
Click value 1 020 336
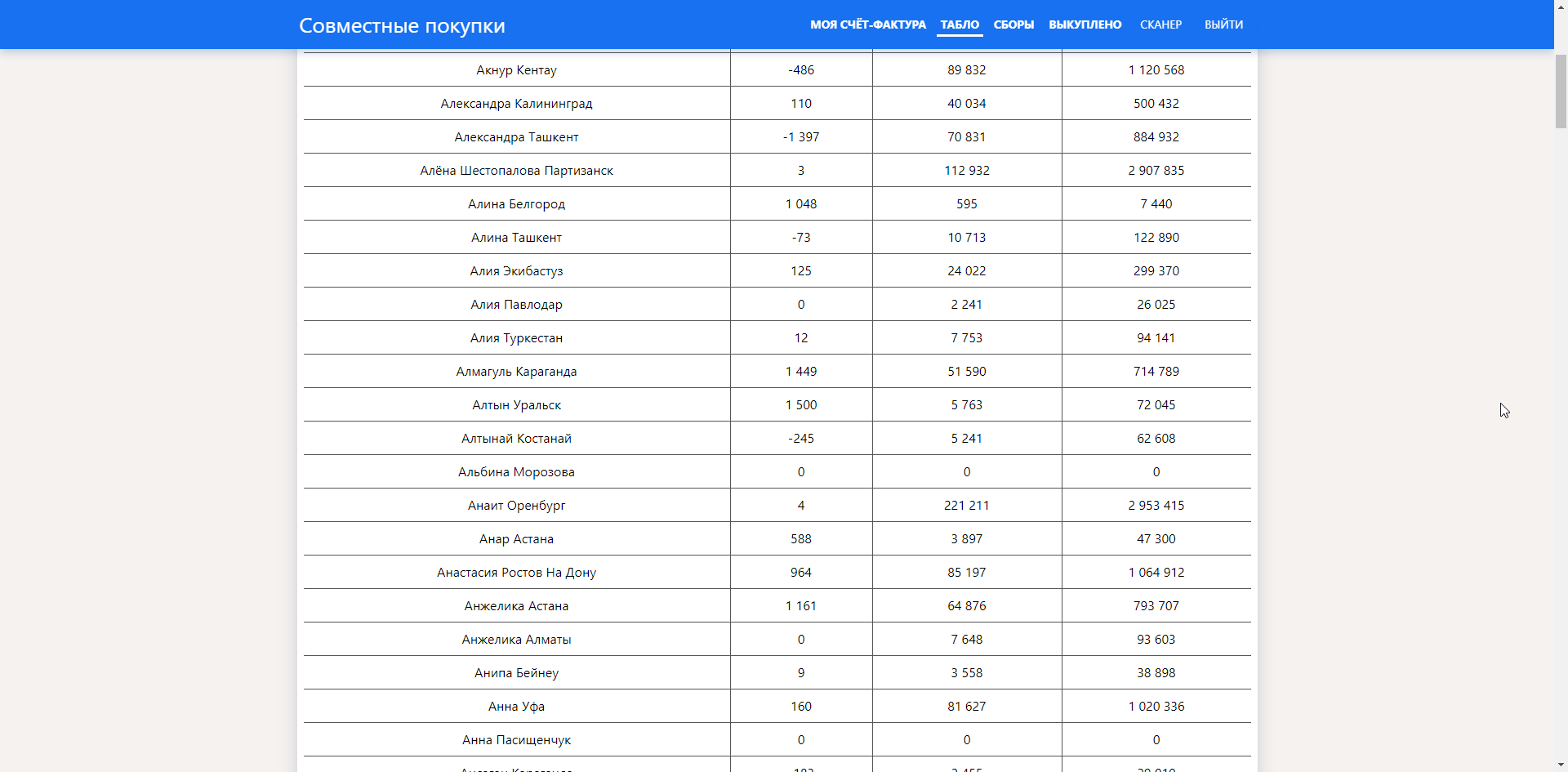tap(1156, 707)
